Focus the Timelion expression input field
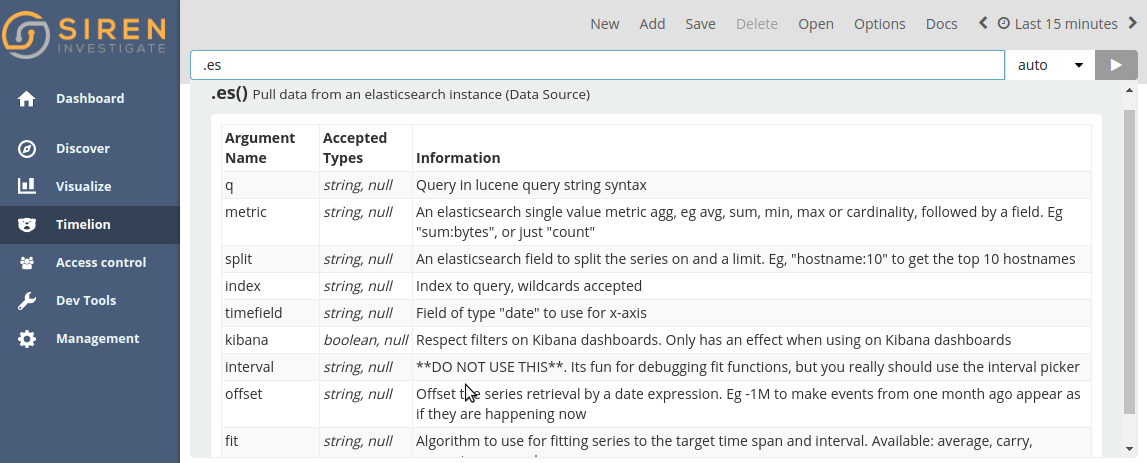 coord(597,65)
